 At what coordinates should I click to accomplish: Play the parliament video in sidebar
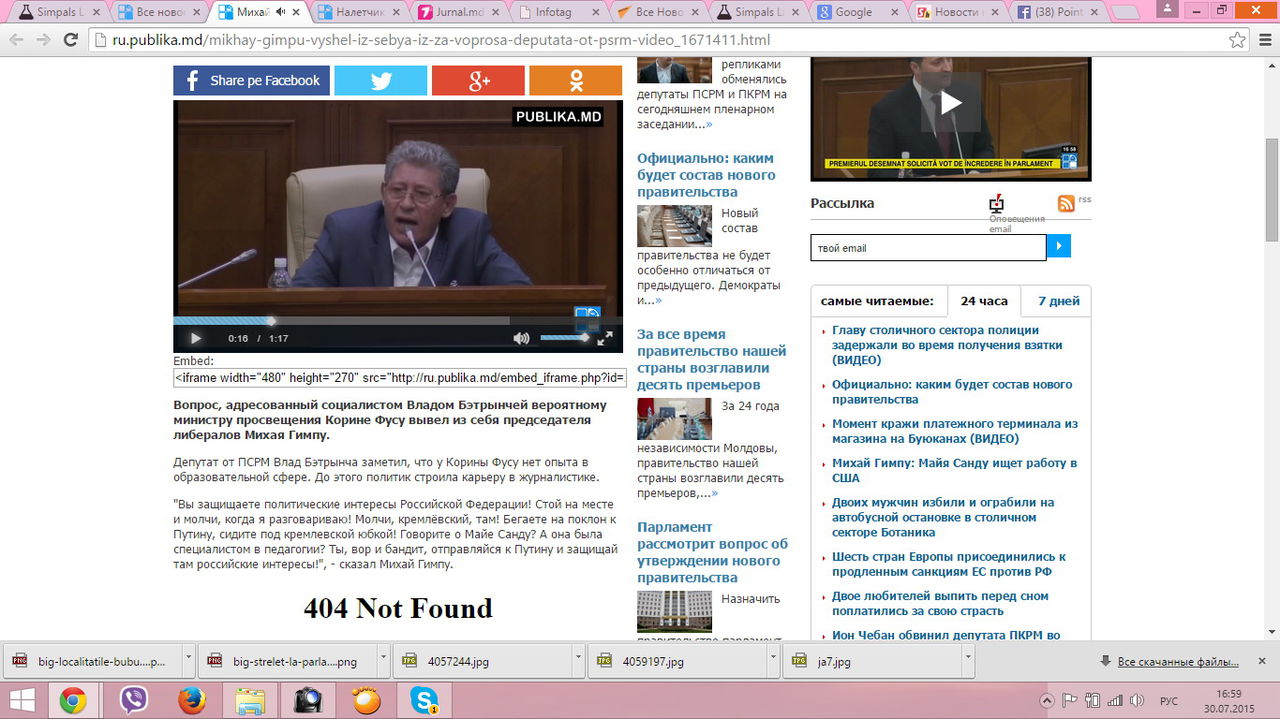950,103
